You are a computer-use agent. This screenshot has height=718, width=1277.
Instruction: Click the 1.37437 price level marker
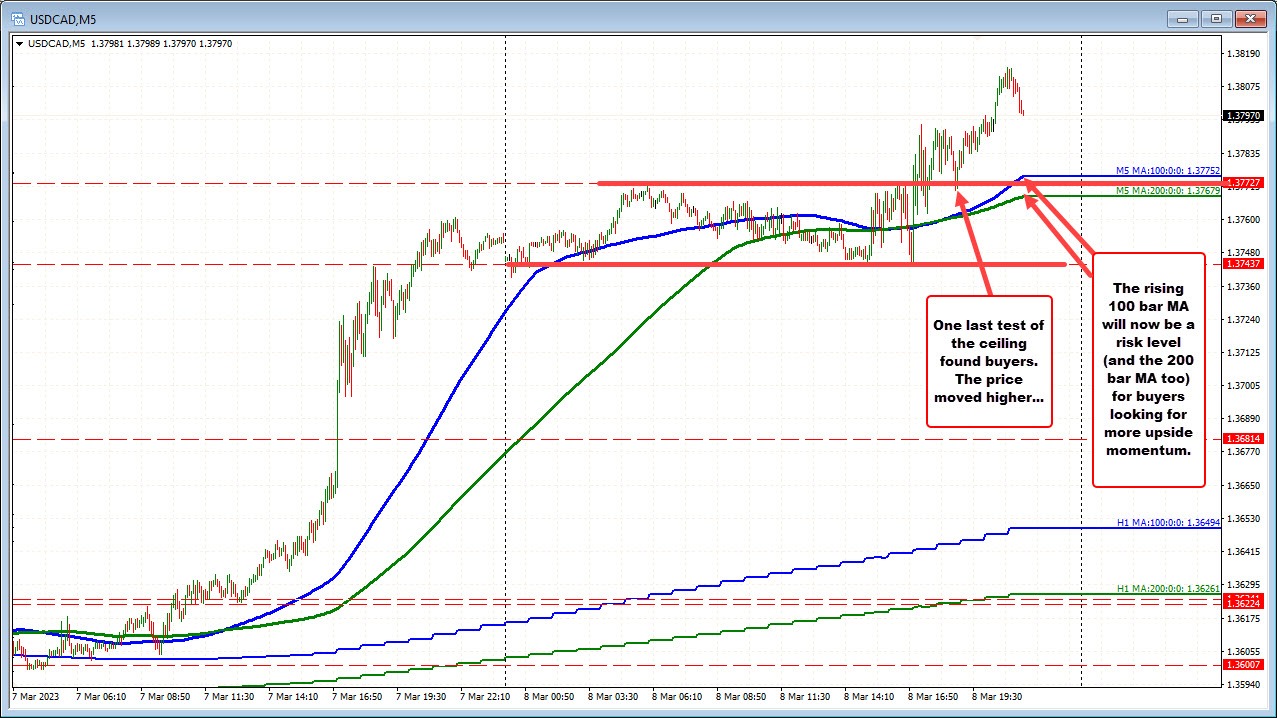(1245, 264)
